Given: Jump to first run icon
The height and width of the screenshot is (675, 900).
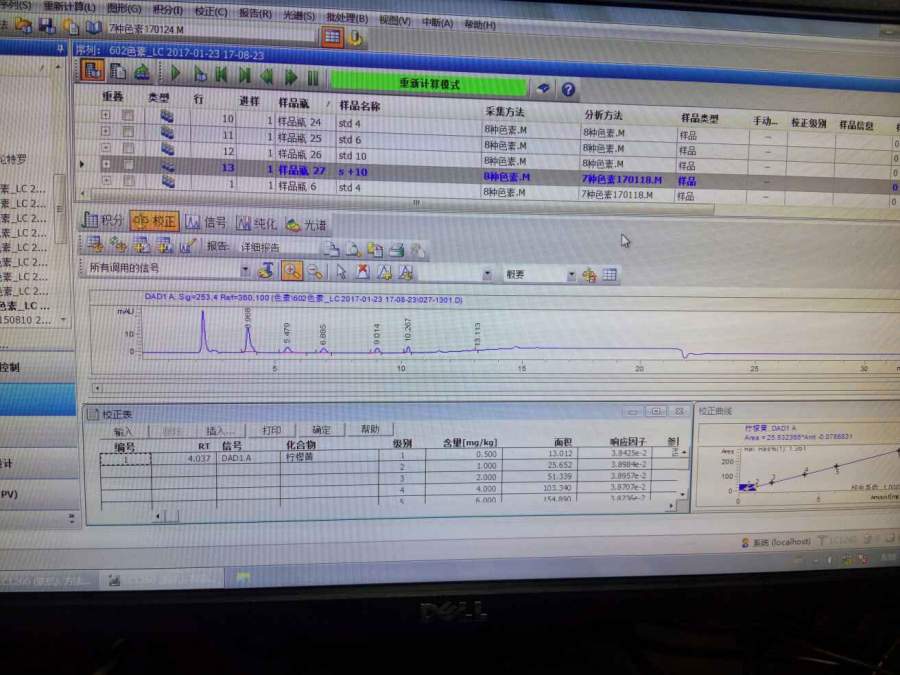Looking at the screenshot, I should 221,75.
